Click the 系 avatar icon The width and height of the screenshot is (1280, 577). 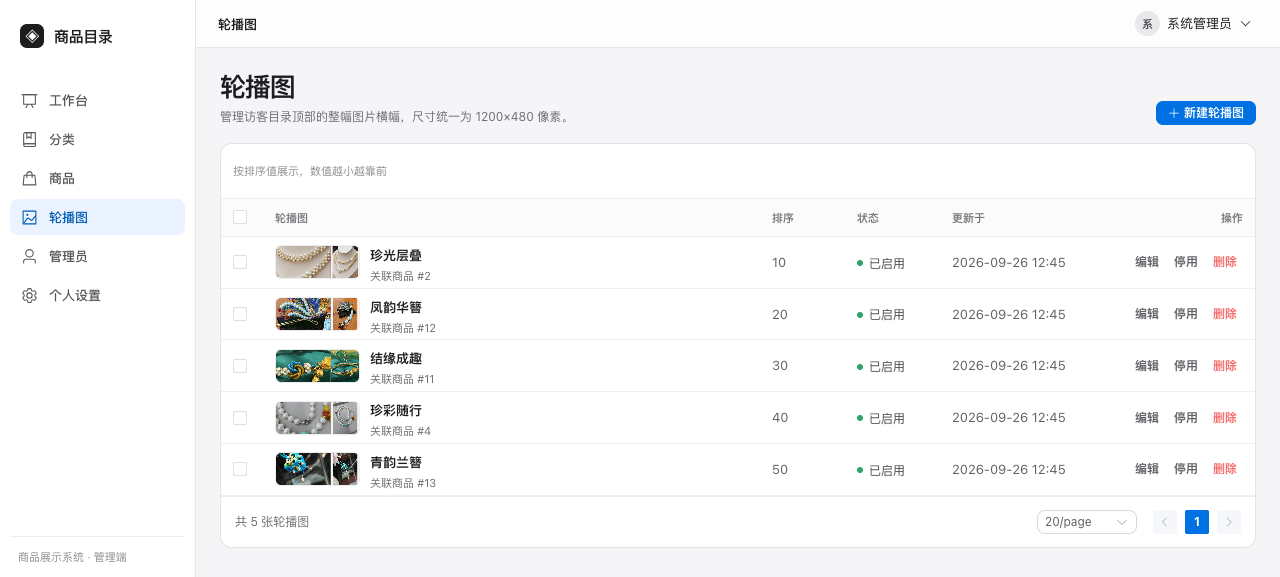(x=1147, y=24)
